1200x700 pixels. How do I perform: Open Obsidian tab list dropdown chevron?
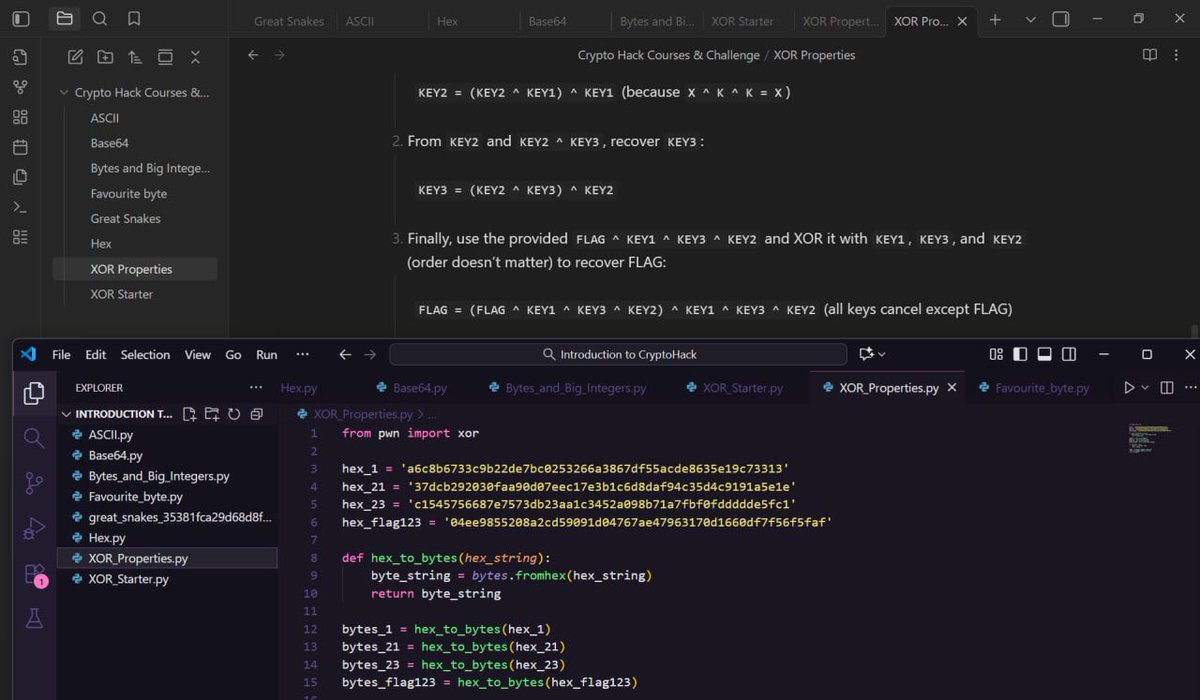(x=1030, y=20)
